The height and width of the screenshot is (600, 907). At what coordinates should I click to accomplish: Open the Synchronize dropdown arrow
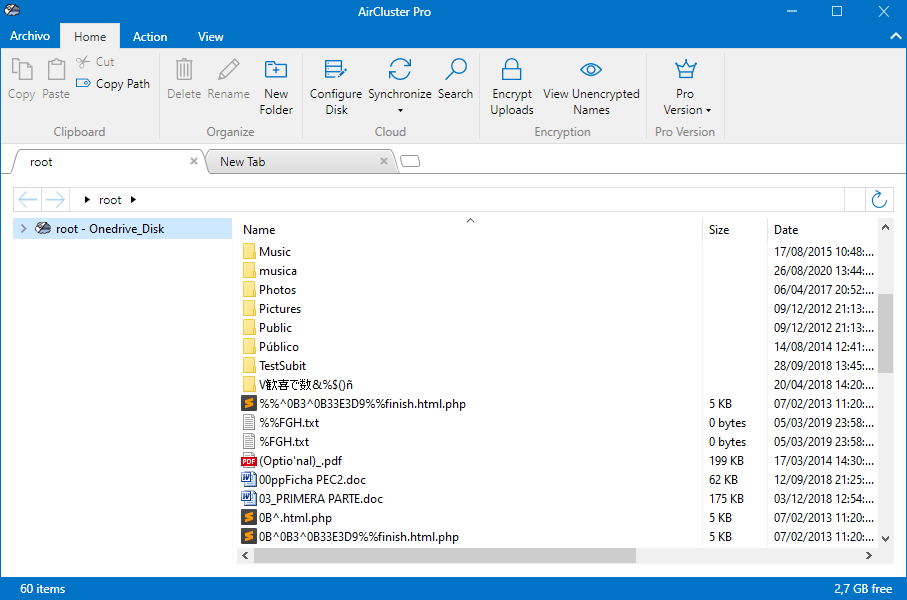tap(400, 110)
